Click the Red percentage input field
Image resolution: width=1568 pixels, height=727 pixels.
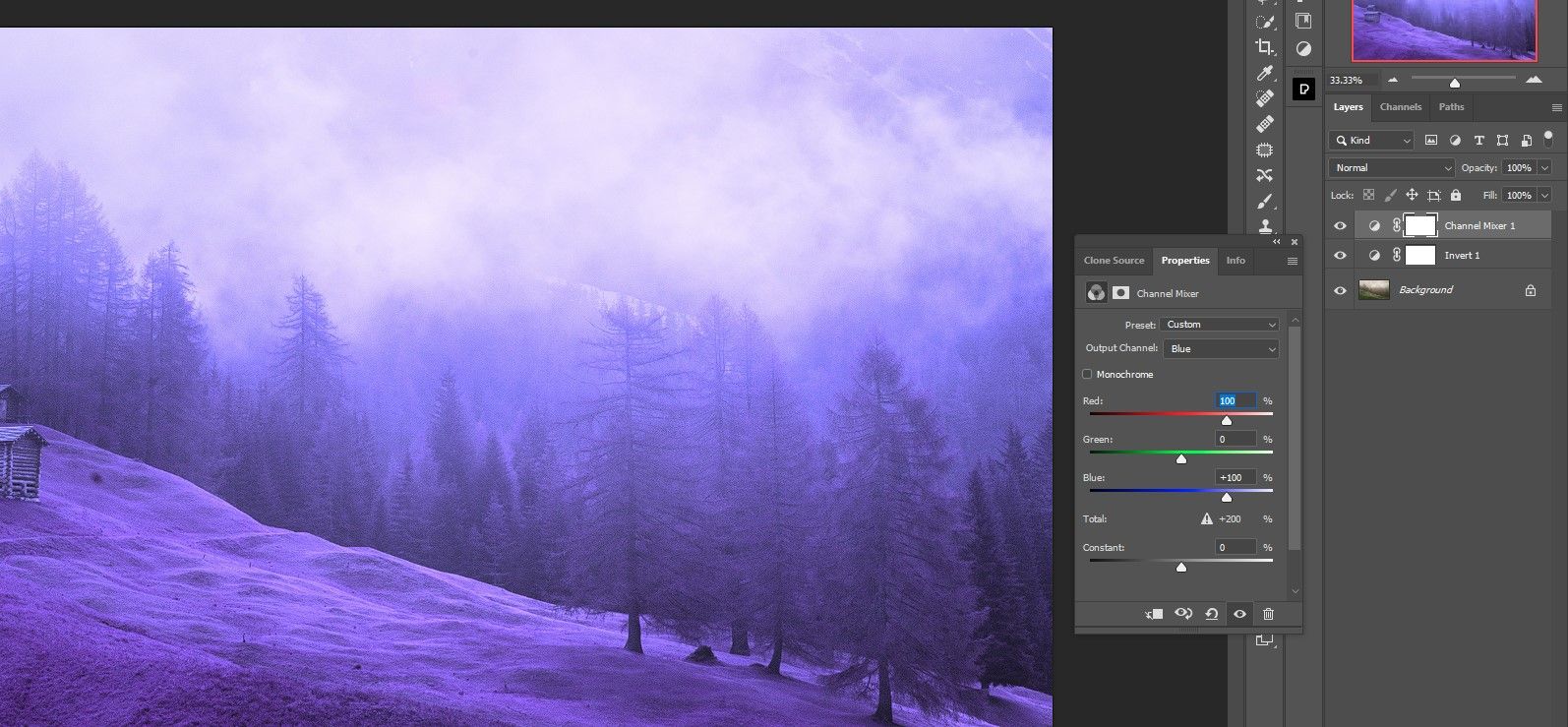click(x=1236, y=400)
